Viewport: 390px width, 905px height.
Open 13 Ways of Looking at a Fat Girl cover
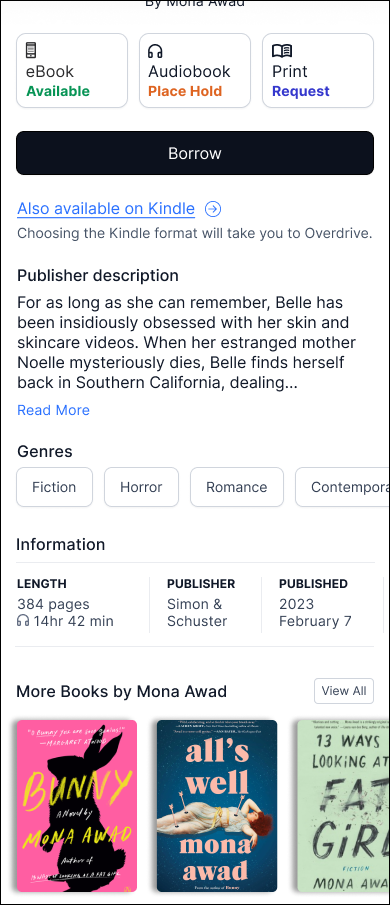(x=343, y=806)
